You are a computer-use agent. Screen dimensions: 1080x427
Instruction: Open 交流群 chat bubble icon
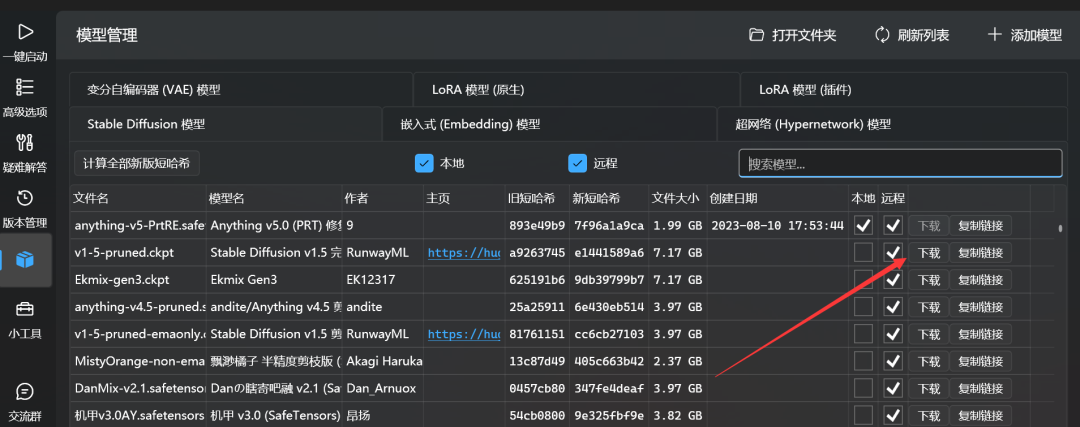25,391
